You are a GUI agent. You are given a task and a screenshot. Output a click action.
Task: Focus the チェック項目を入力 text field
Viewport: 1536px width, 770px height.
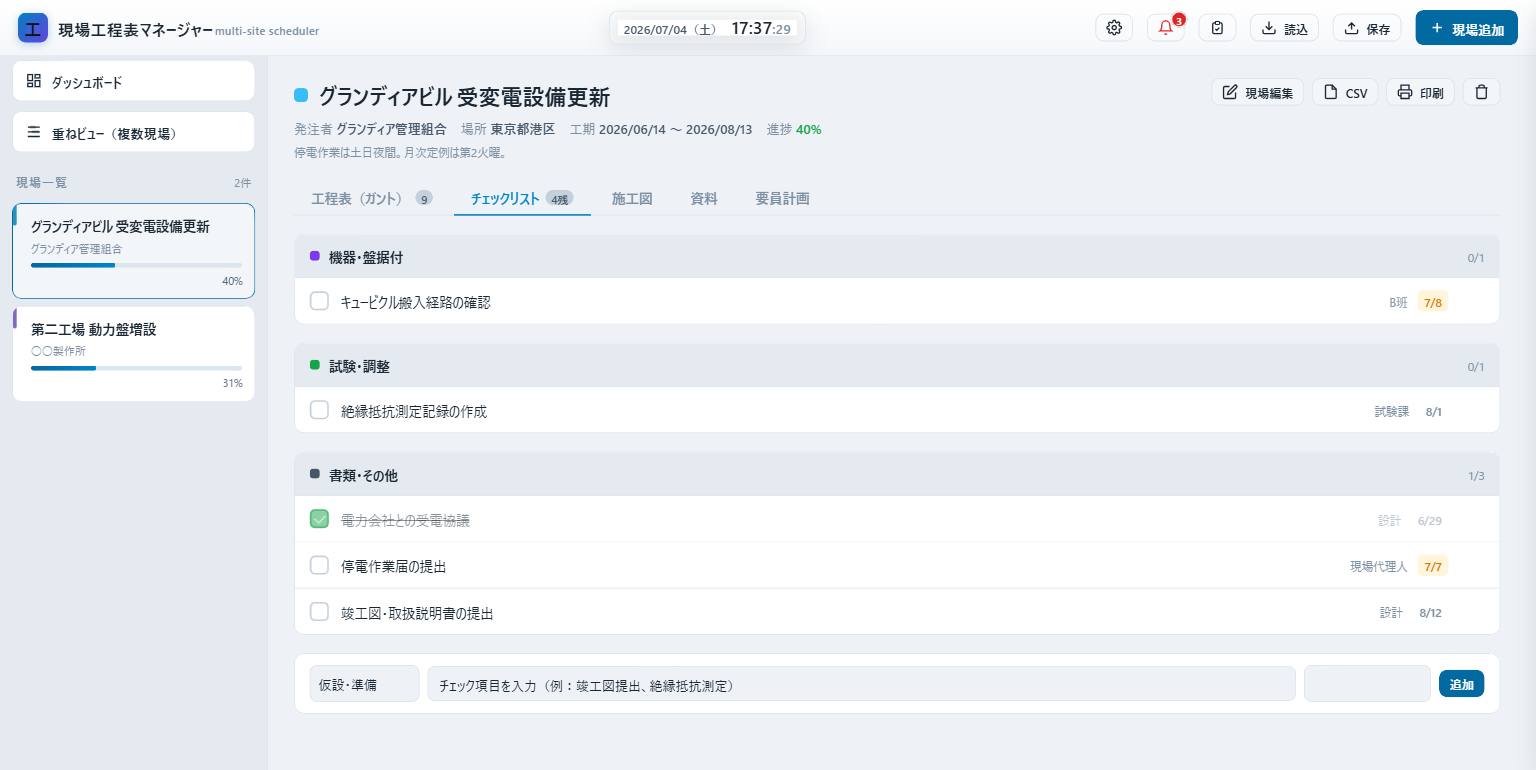coord(861,684)
